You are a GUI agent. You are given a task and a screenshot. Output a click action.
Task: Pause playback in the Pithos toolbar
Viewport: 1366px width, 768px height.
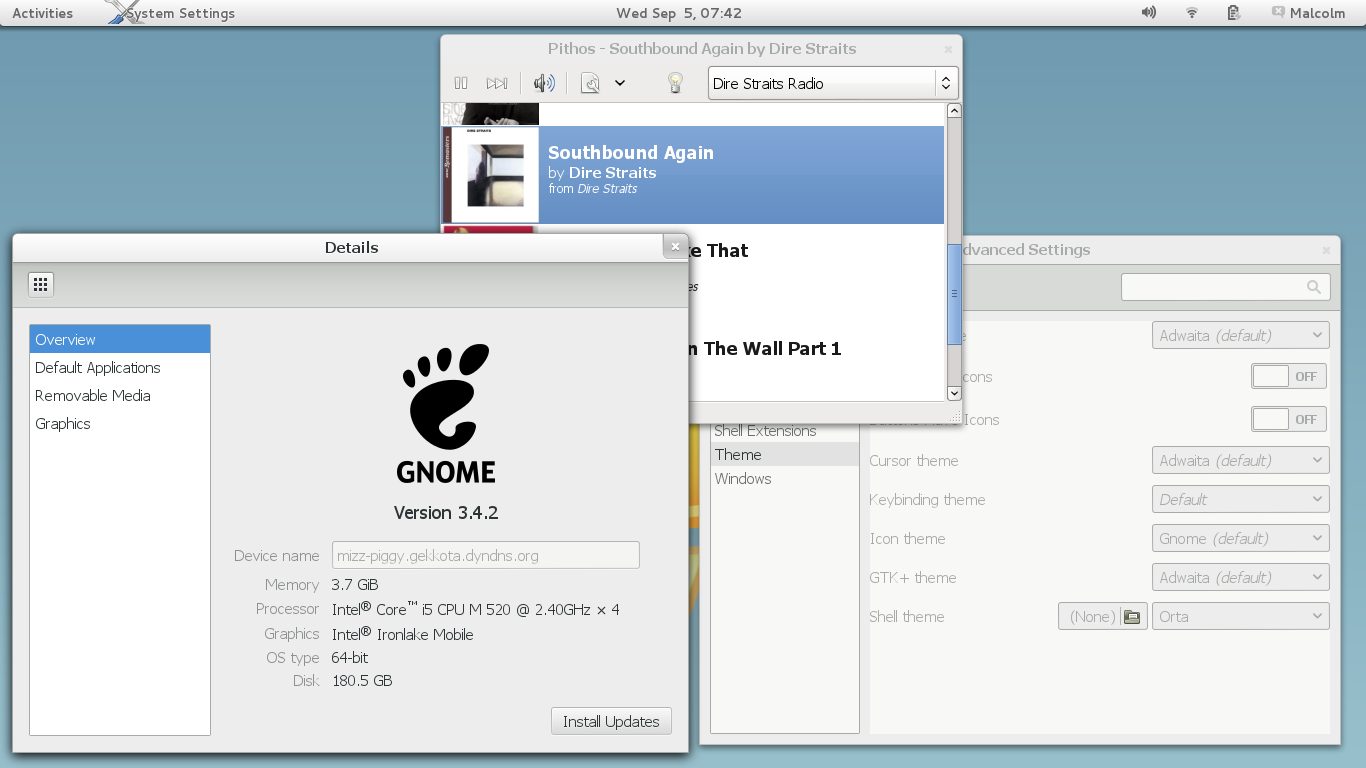461,83
